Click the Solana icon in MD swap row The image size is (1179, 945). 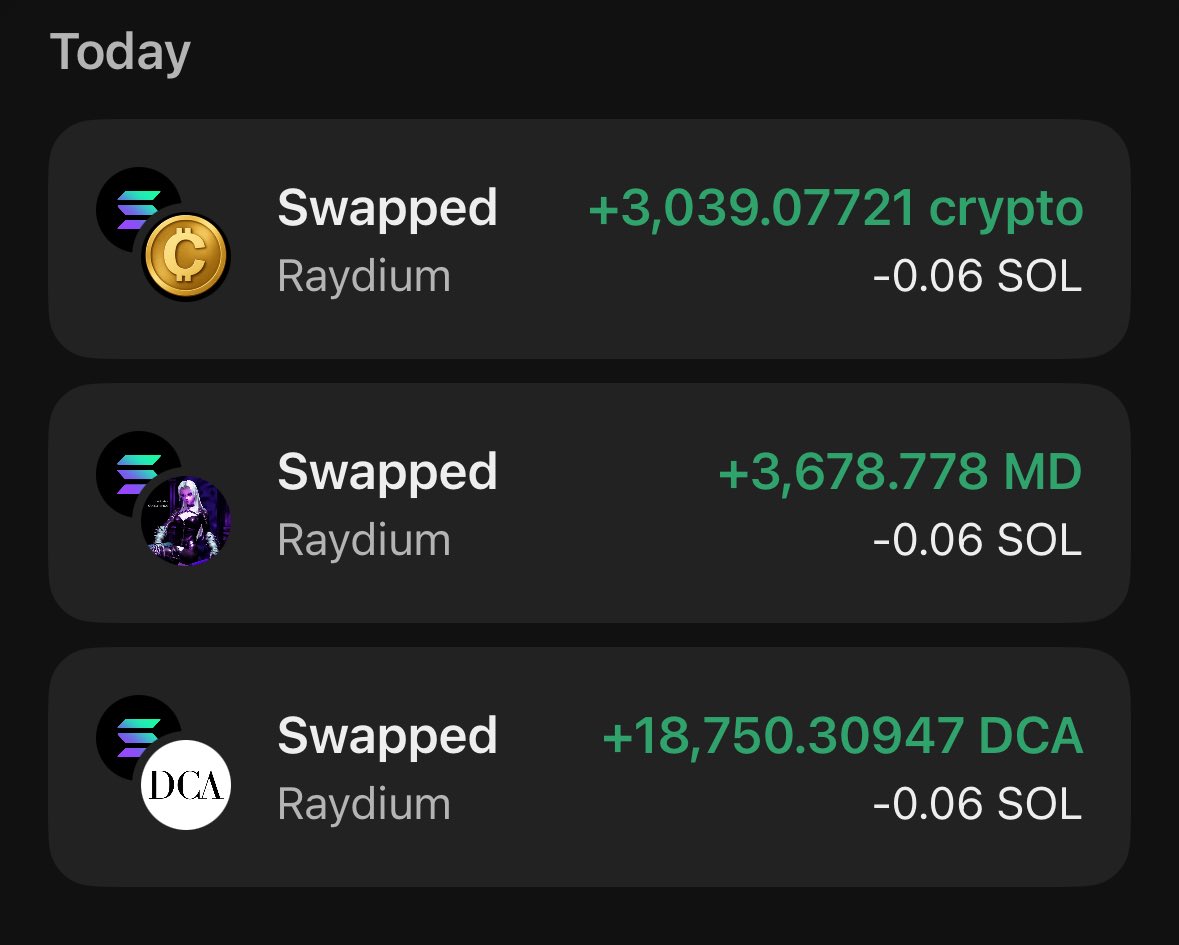130,466
